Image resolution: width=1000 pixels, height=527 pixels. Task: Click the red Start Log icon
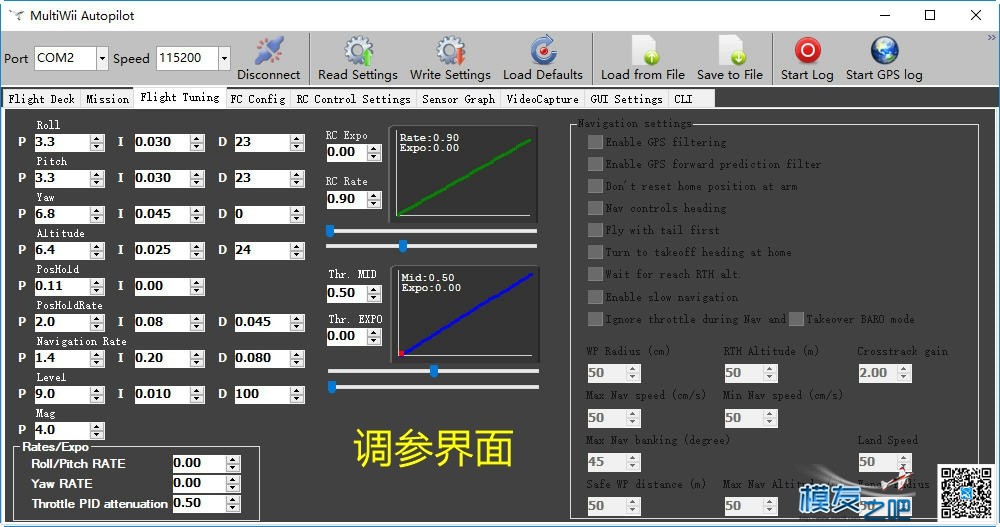tap(807, 50)
